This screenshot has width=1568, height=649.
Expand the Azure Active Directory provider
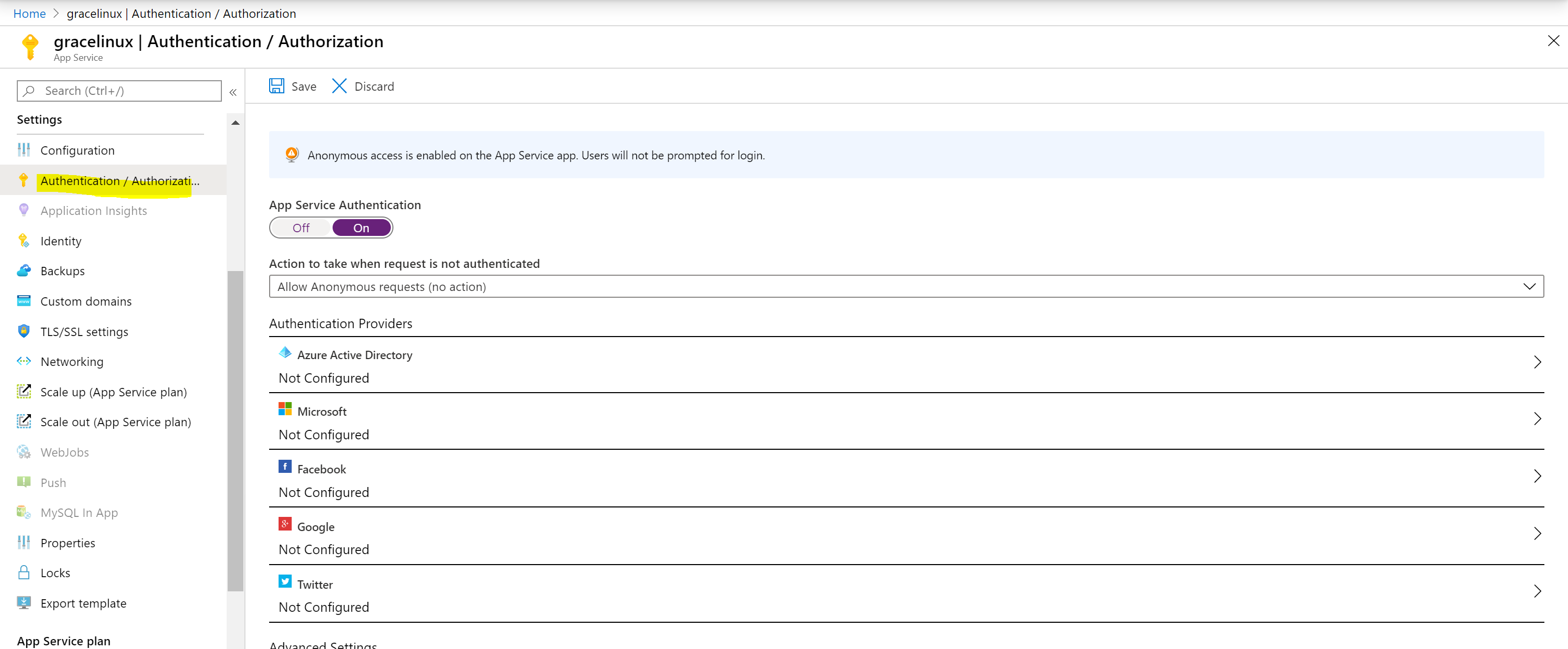(x=1538, y=362)
